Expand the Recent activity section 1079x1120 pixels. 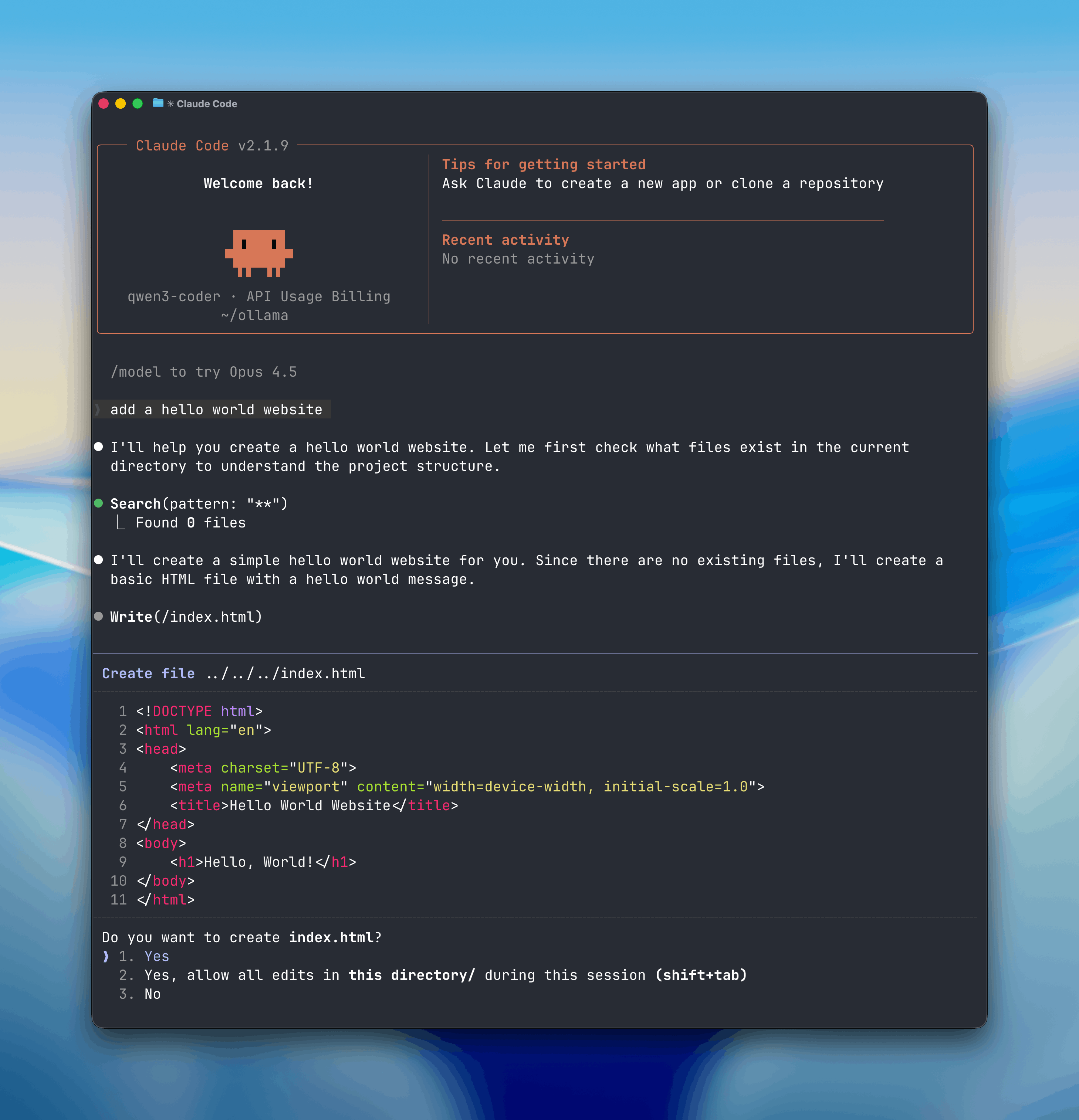tap(505, 240)
